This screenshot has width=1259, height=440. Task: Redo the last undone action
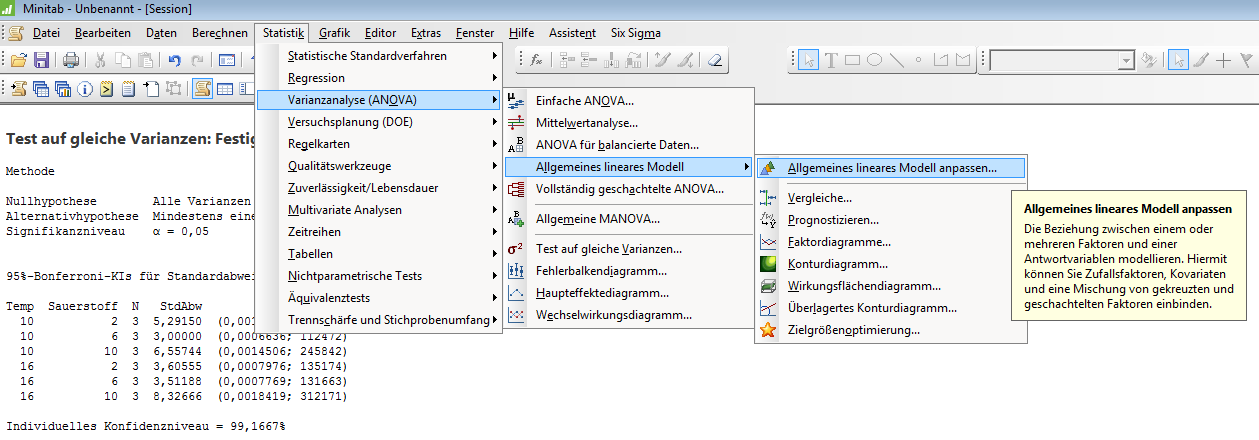tap(197, 60)
